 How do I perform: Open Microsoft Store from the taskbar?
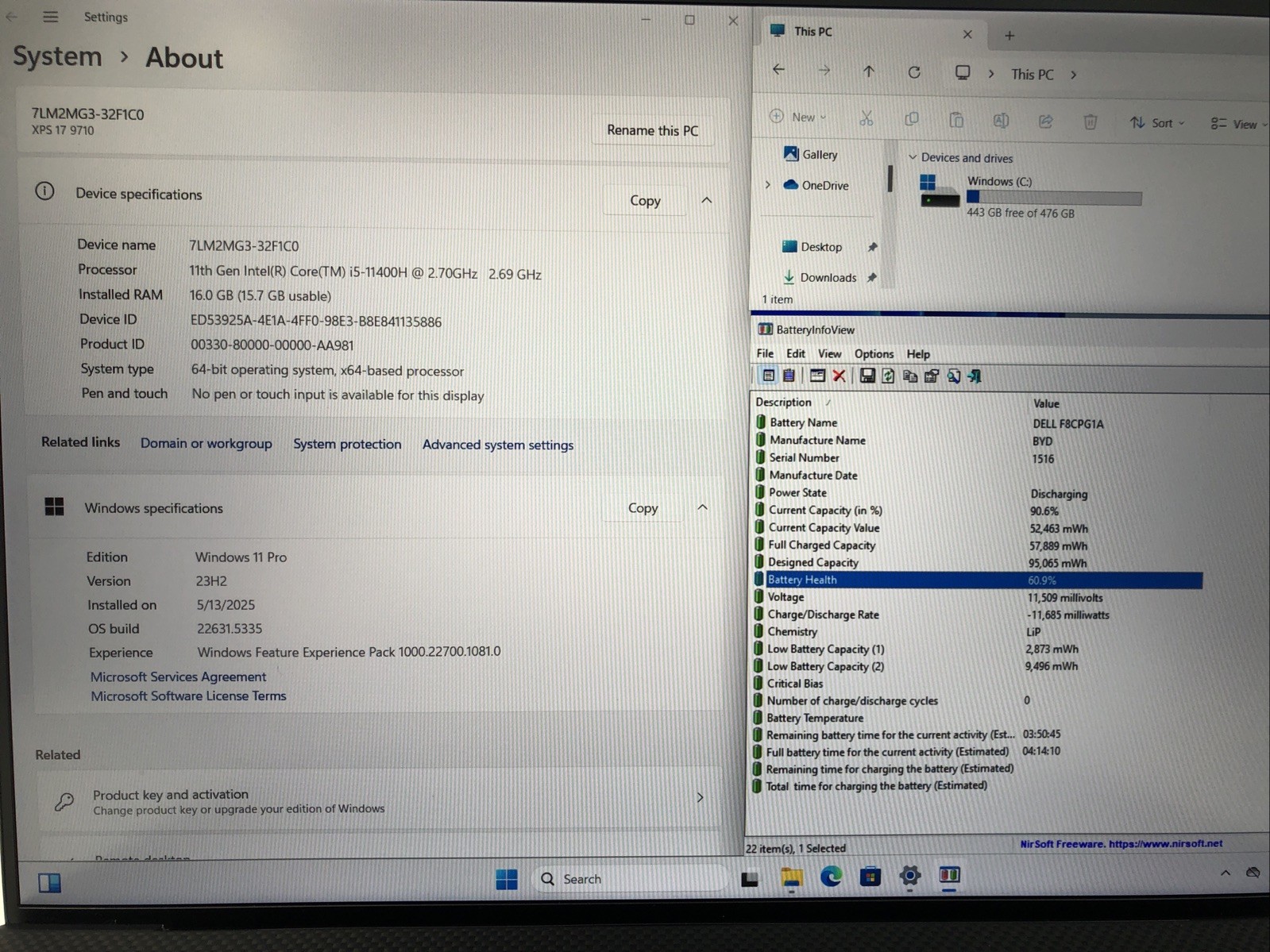pos(870,877)
